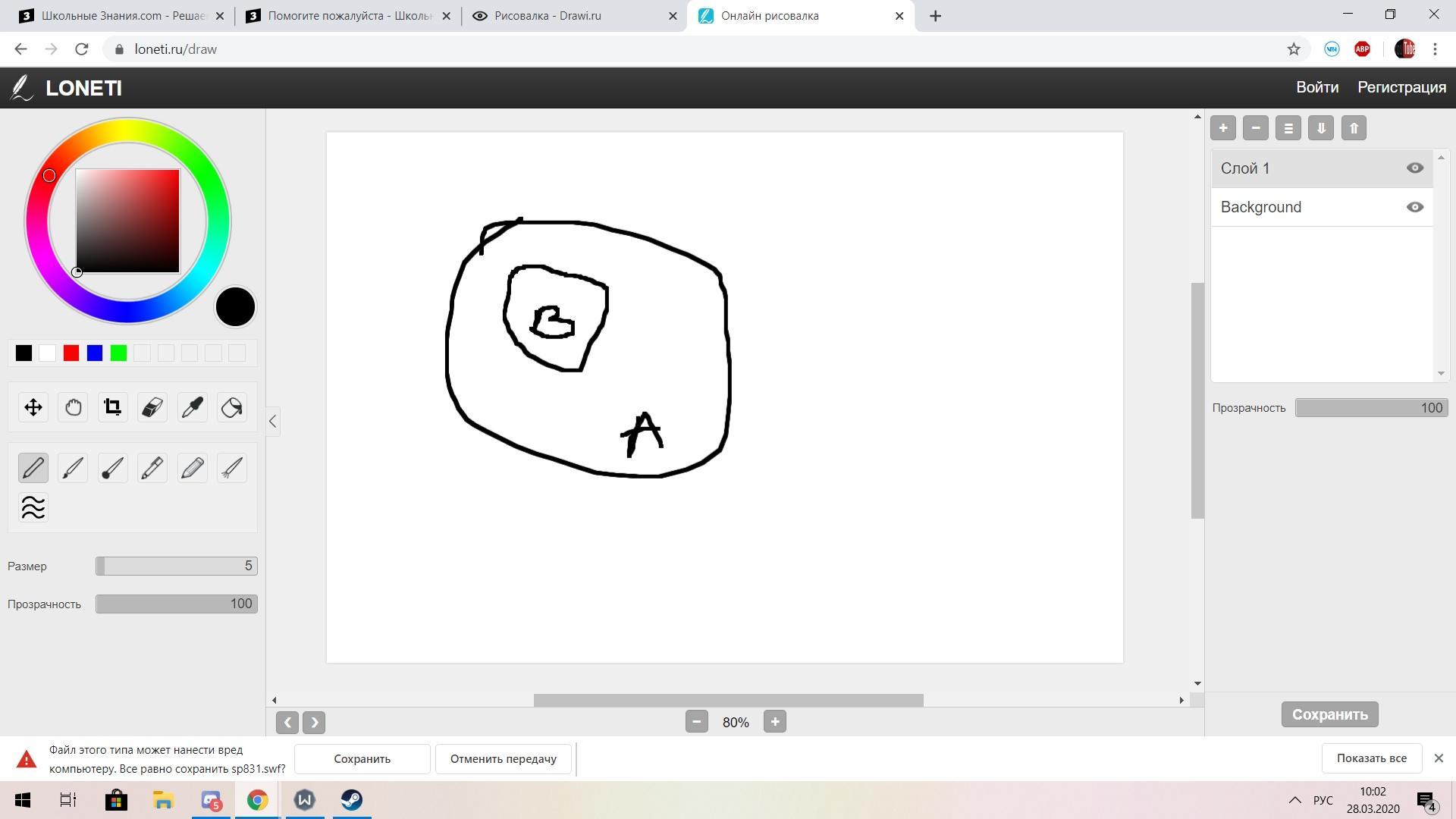Select the Eyedropper tool
1456x819 pixels.
click(193, 407)
